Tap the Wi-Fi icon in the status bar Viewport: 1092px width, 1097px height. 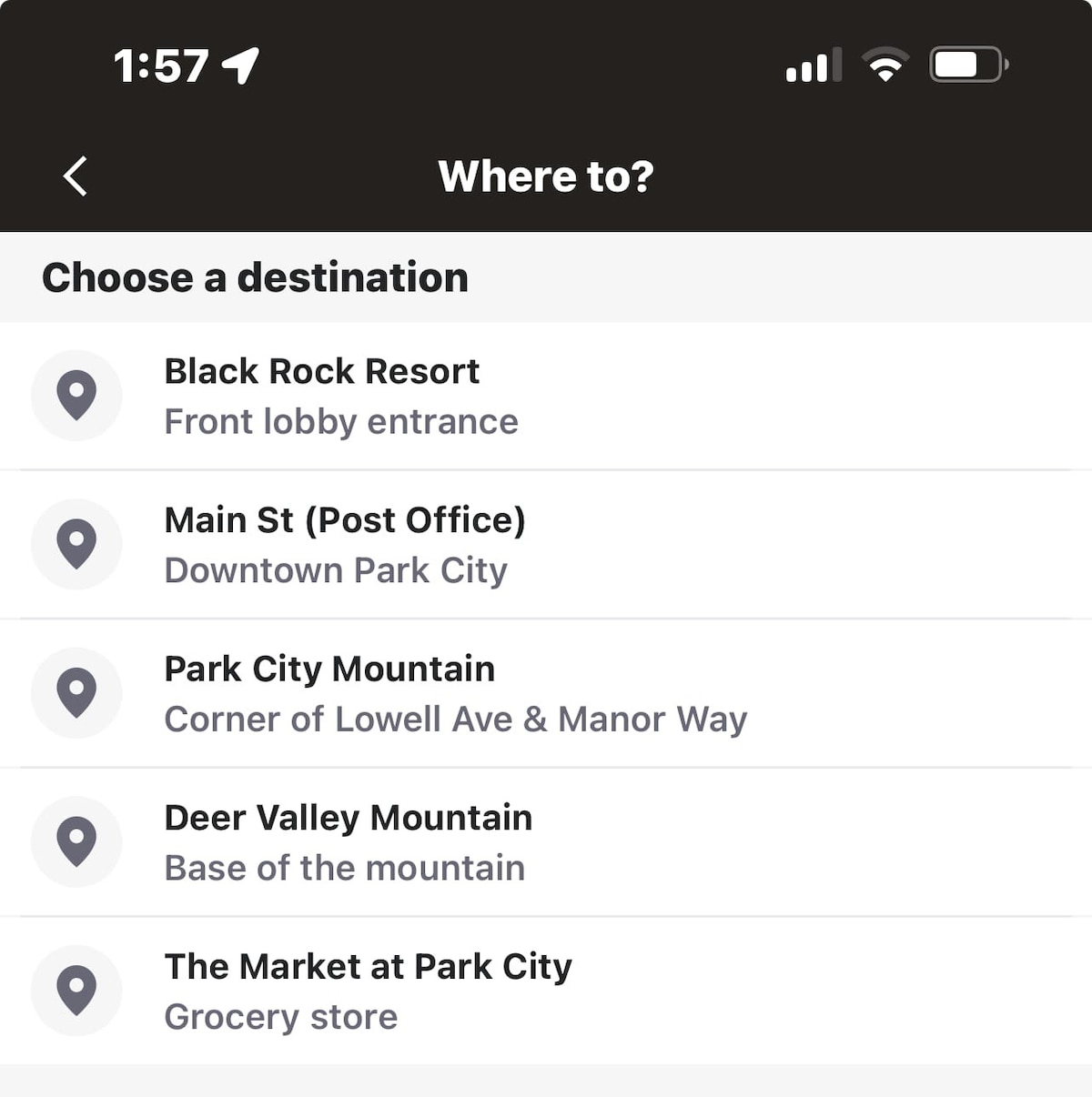coord(885,65)
